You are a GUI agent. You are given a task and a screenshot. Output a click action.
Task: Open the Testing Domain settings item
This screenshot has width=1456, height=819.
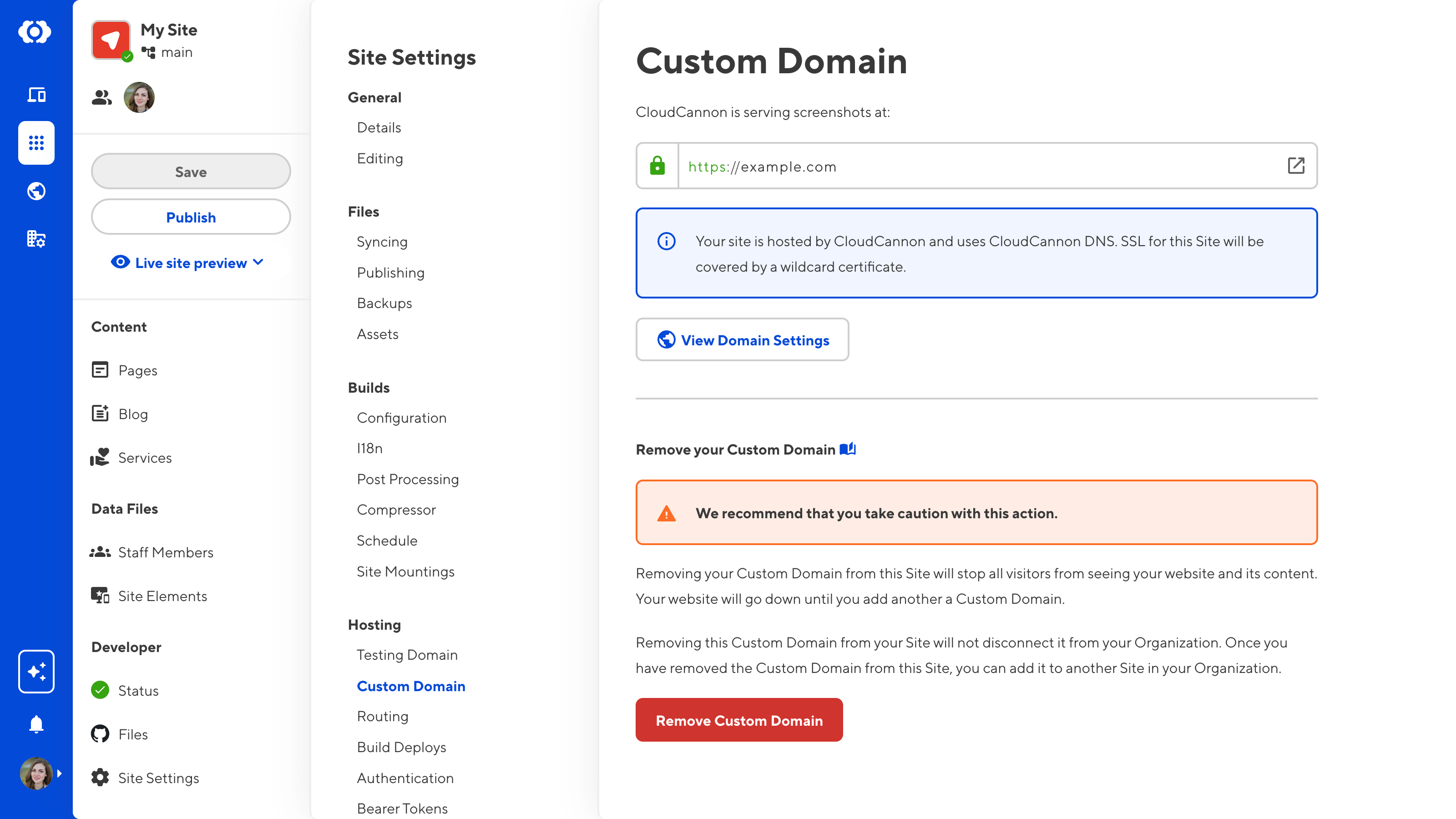point(407,655)
